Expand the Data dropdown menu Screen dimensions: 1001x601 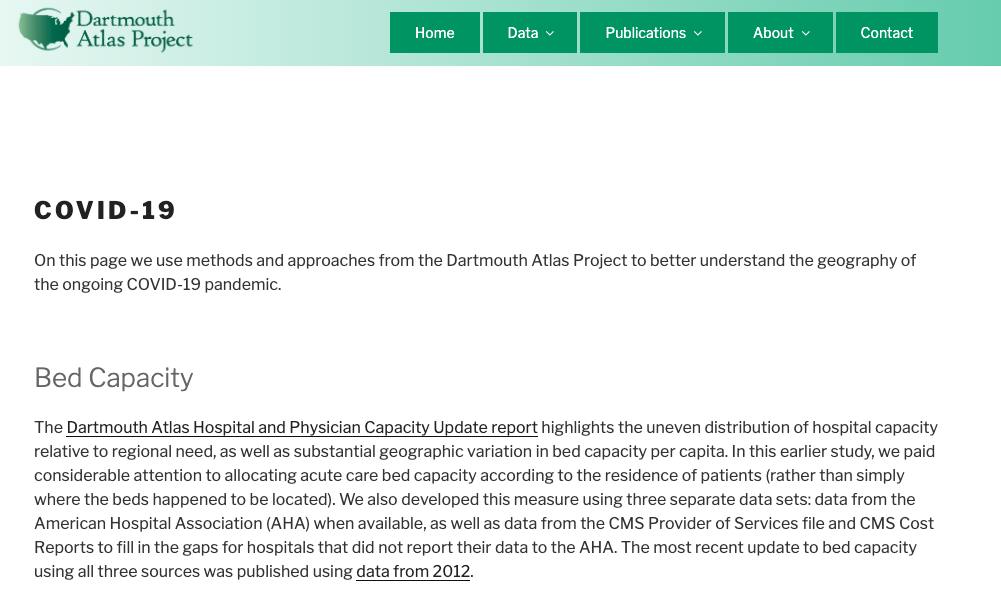[530, 33]
